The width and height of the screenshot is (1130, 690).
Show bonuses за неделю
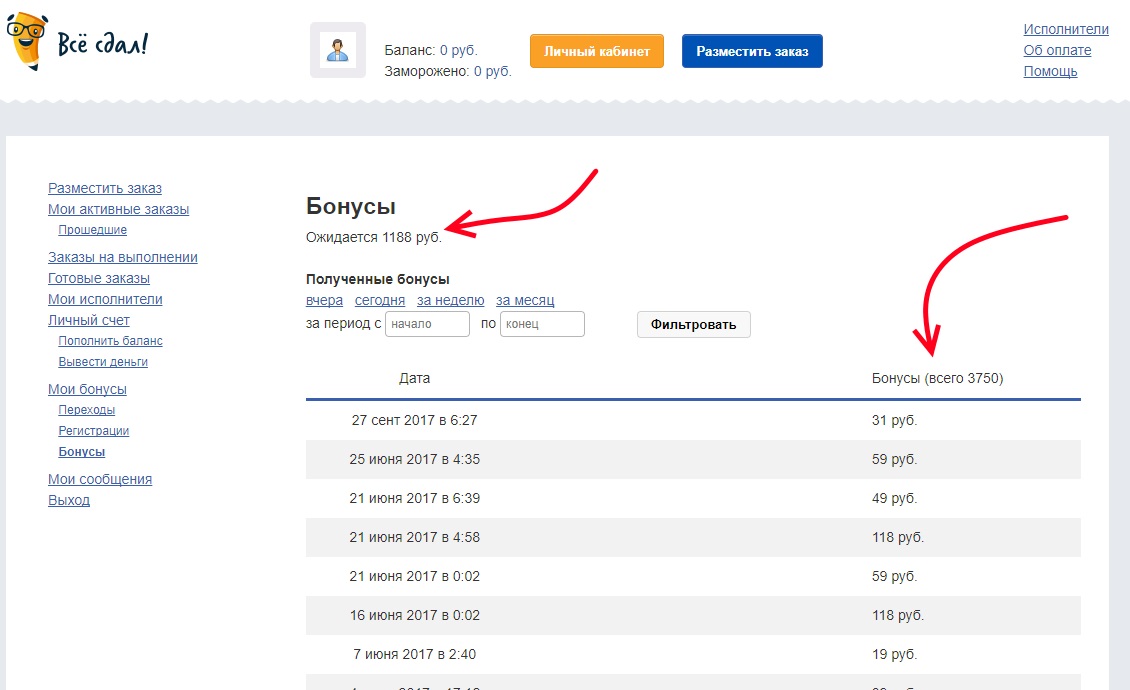click(x=450, y=300)
